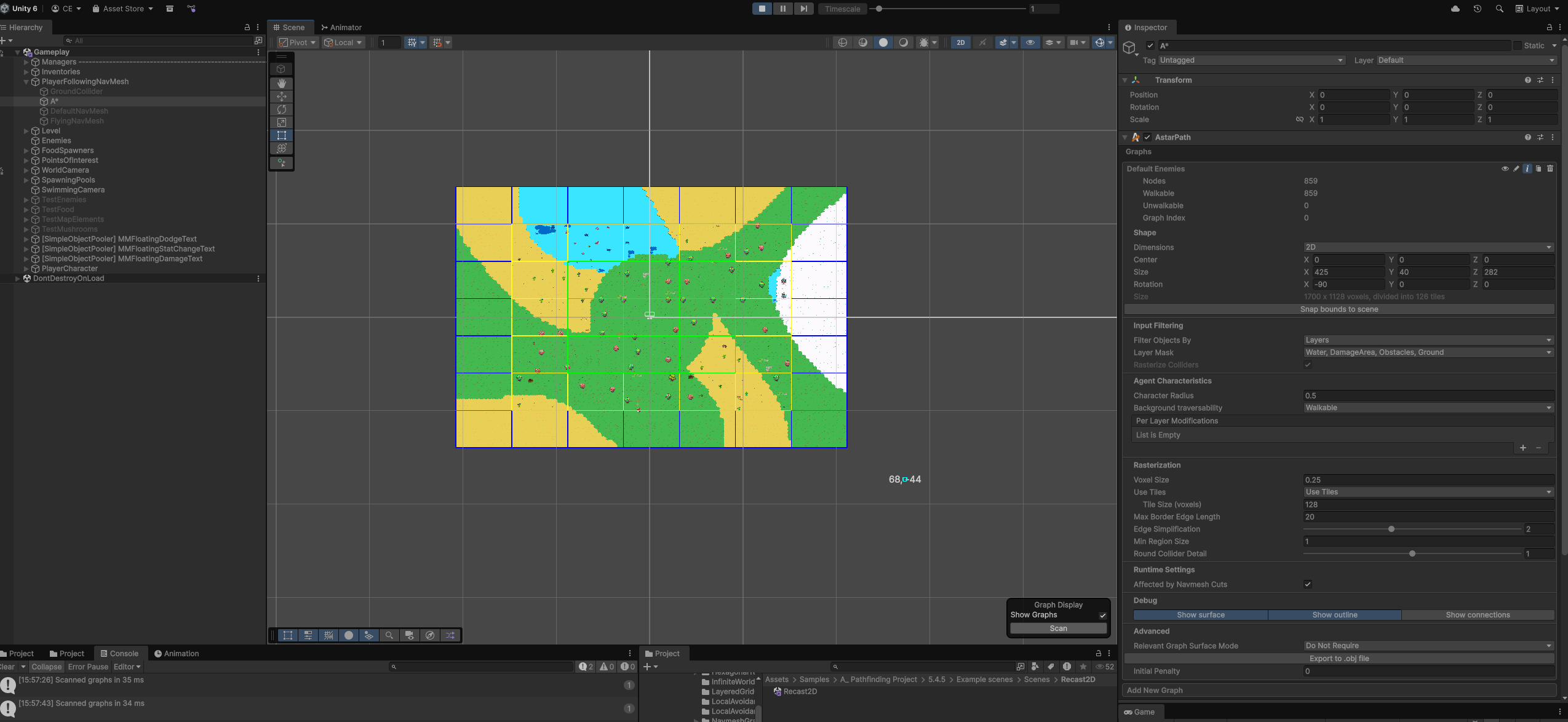The height and width of the screenshot is (722, 1568).
Task: Toggle the 2D scene view mode
Action: click(960, 42)
